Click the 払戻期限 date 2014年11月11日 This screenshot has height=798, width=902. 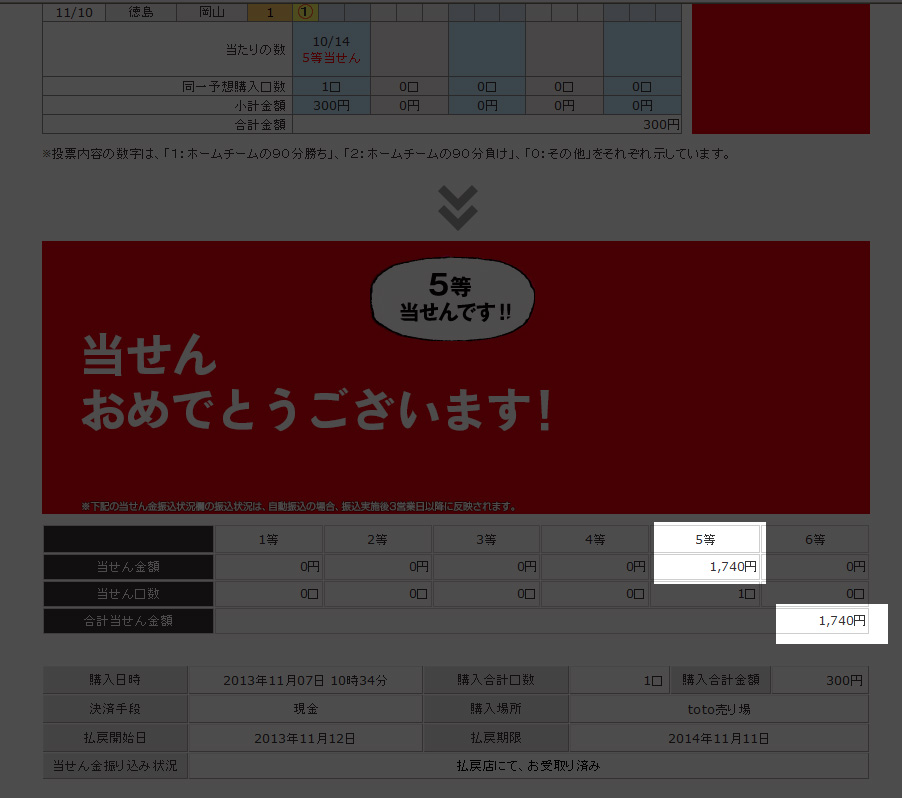click(718, 738)
